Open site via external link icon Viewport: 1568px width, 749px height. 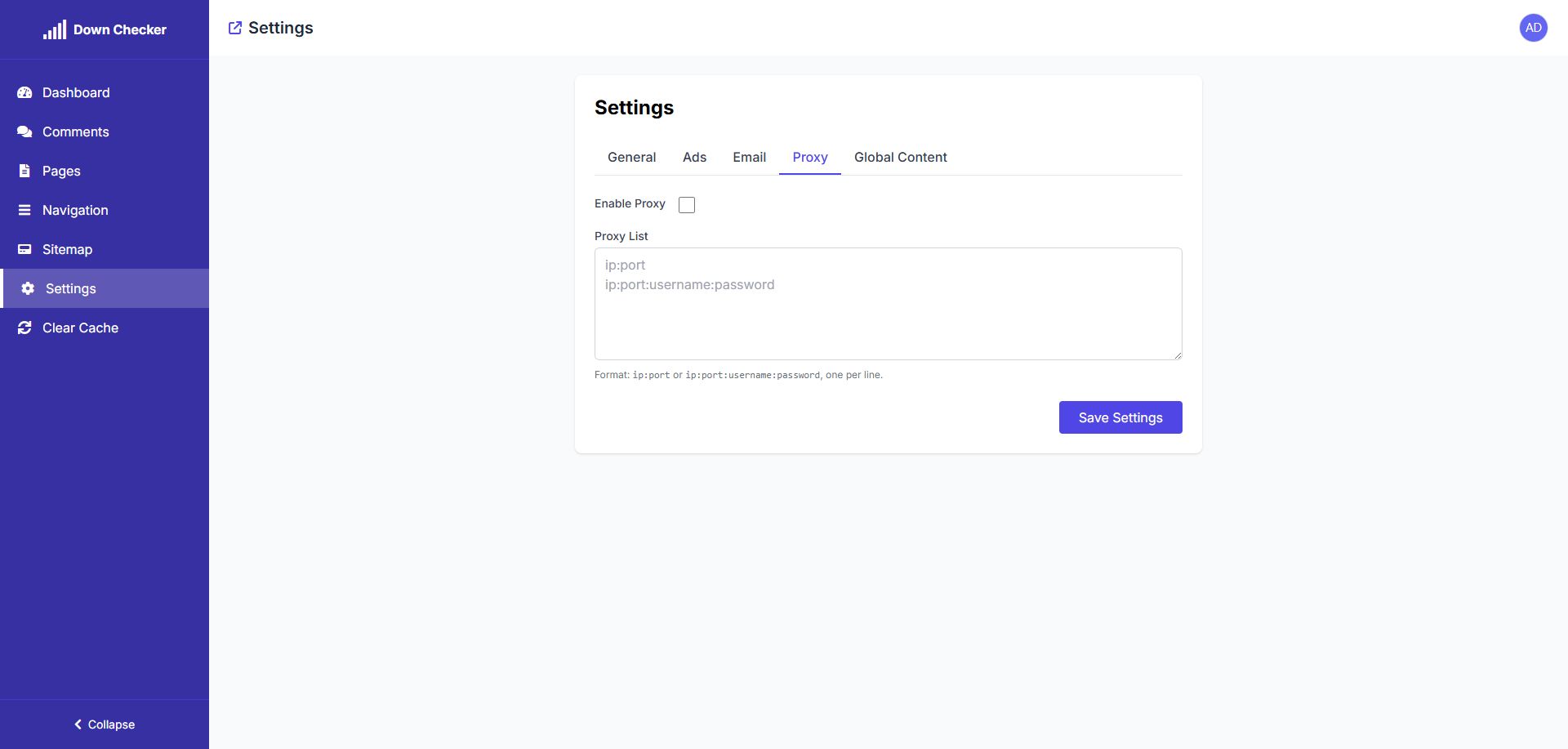pos(235,28)
